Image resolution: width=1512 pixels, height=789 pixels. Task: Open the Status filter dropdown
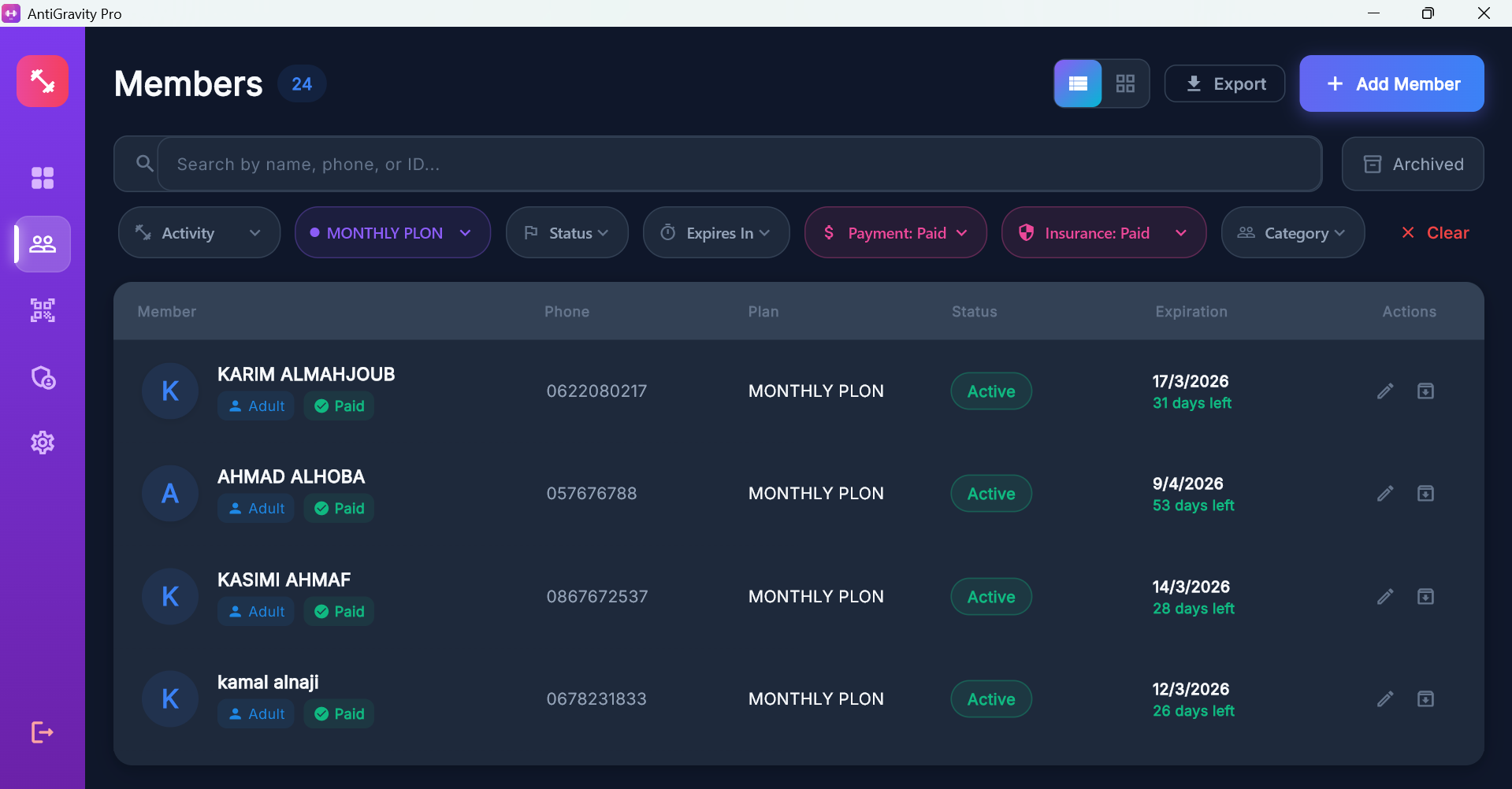567,233
